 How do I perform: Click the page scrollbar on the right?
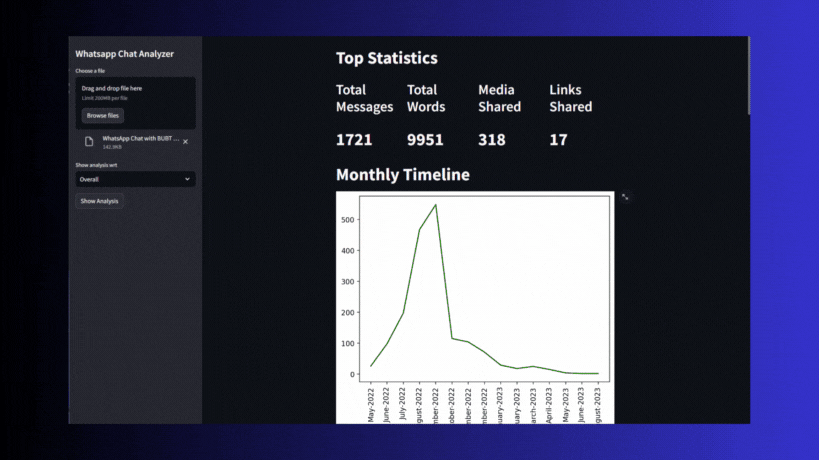coord(747,80)
